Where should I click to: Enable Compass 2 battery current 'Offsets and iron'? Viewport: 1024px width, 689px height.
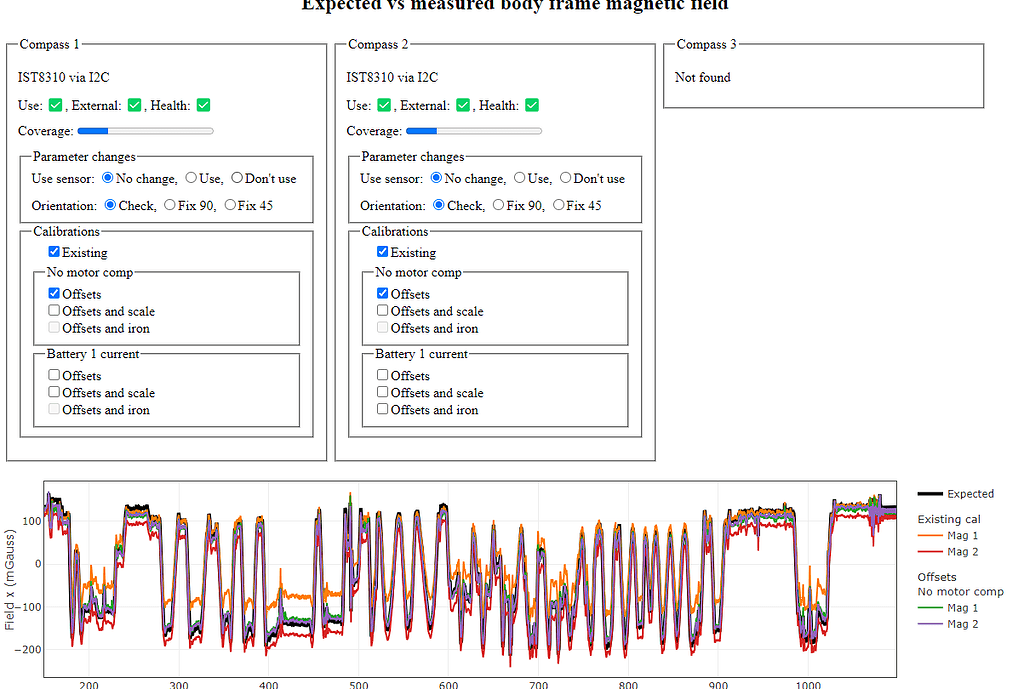[x=383, y=409]
